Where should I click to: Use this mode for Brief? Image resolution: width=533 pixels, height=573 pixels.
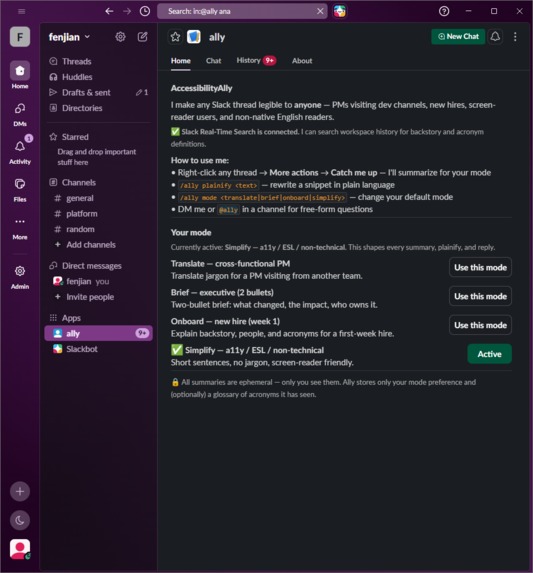click(480, 296)
